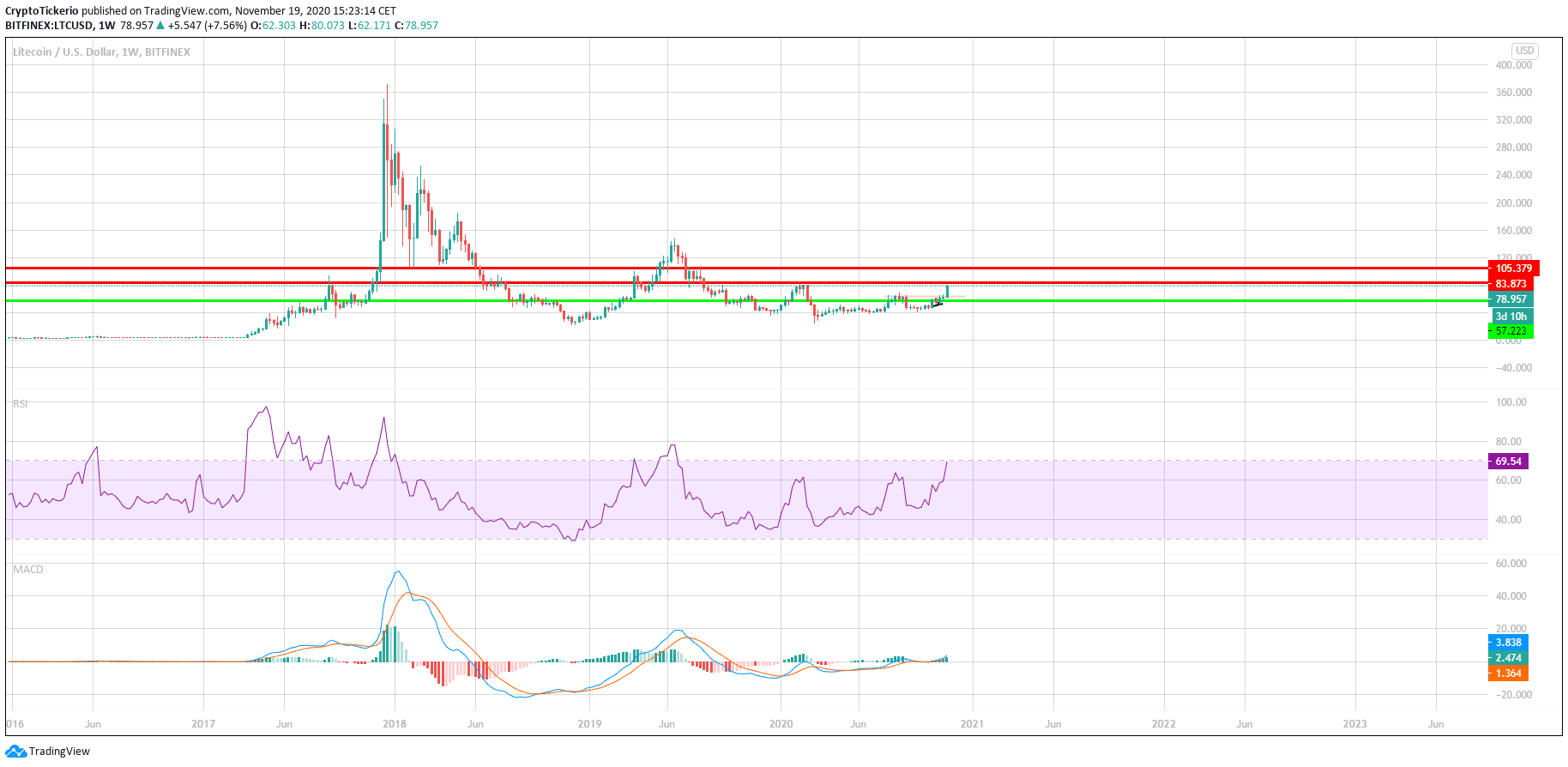The image size is (1568, 767).
Task: Select the red 83.873 price label
Action: (1511, 284)
